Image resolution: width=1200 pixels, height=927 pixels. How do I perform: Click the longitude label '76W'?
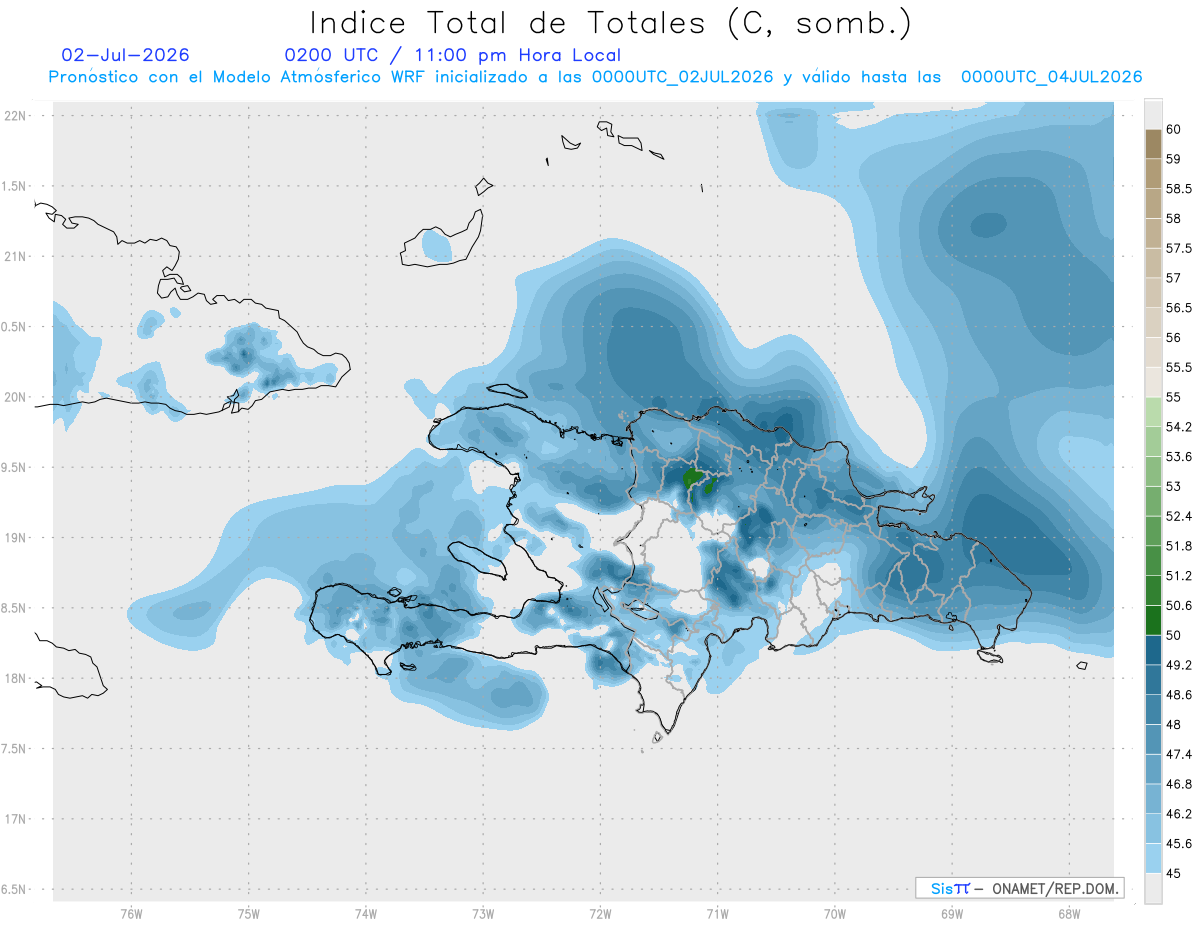pos(131,913)
